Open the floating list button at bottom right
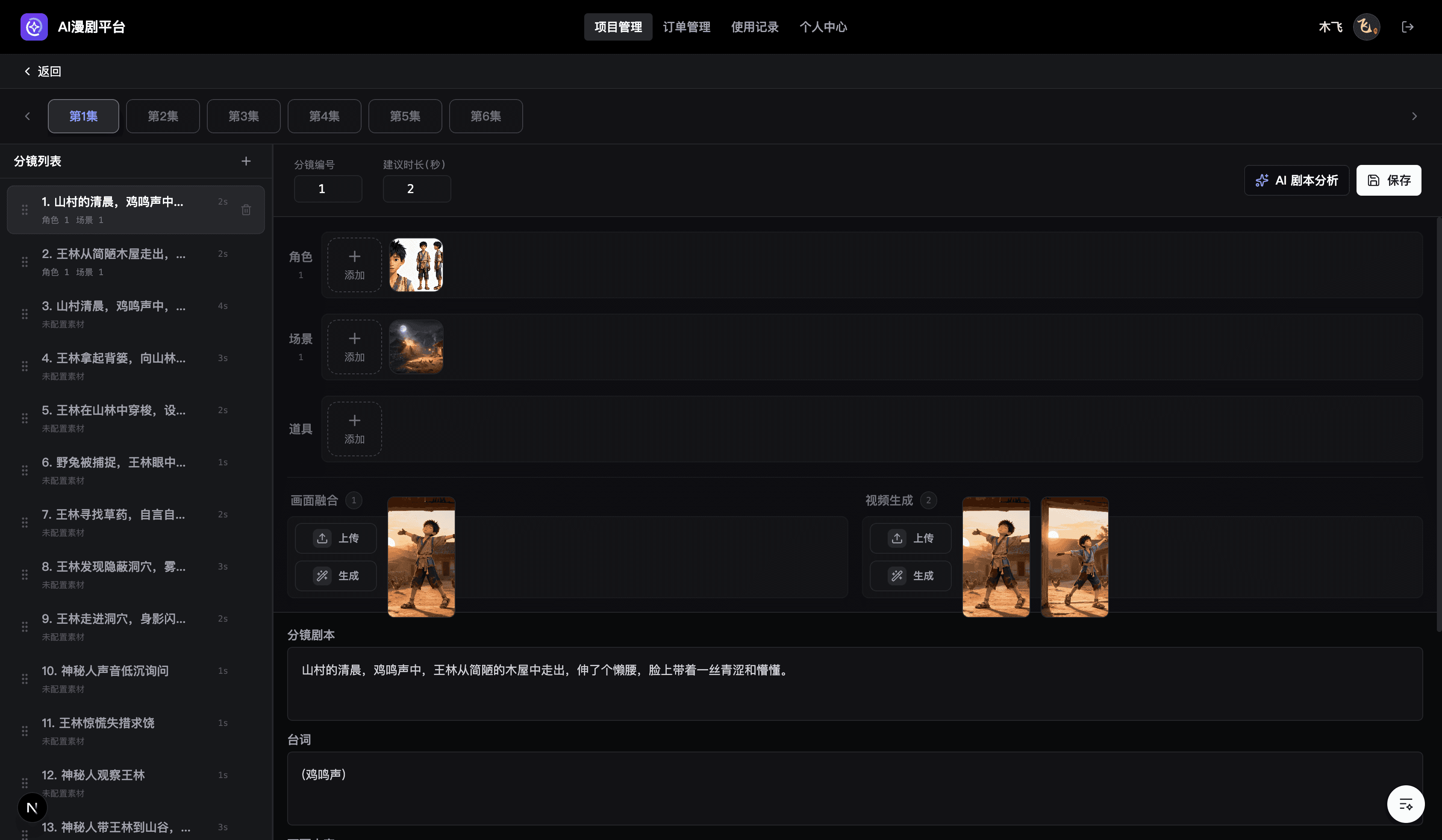Viewport: 1442px width, 840px height. click(x=1406, y=803)
